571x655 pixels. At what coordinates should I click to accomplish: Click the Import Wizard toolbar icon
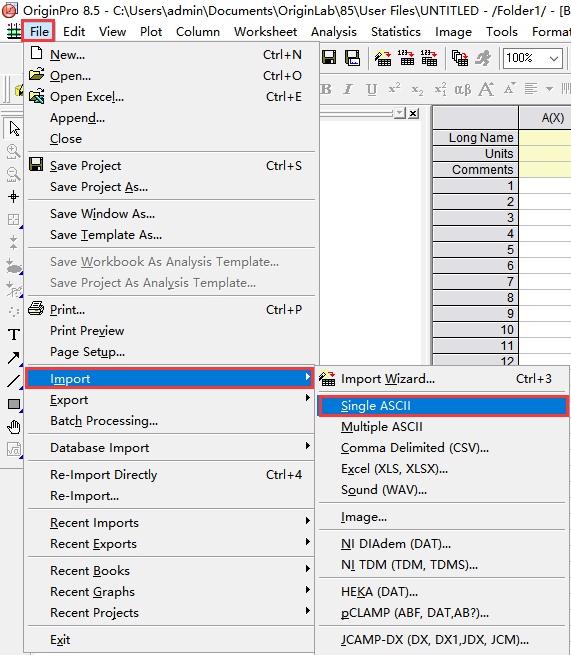click(383, 58)
